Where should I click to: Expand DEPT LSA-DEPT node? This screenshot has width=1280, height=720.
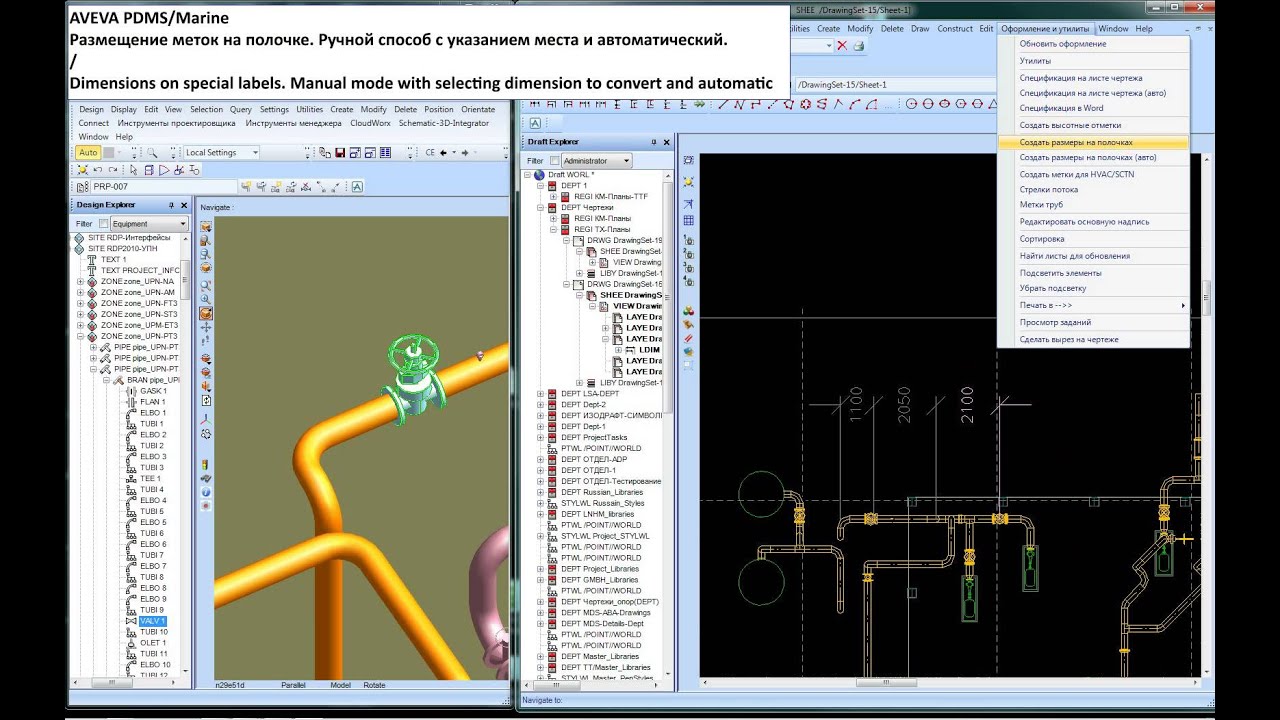[541, 394]
